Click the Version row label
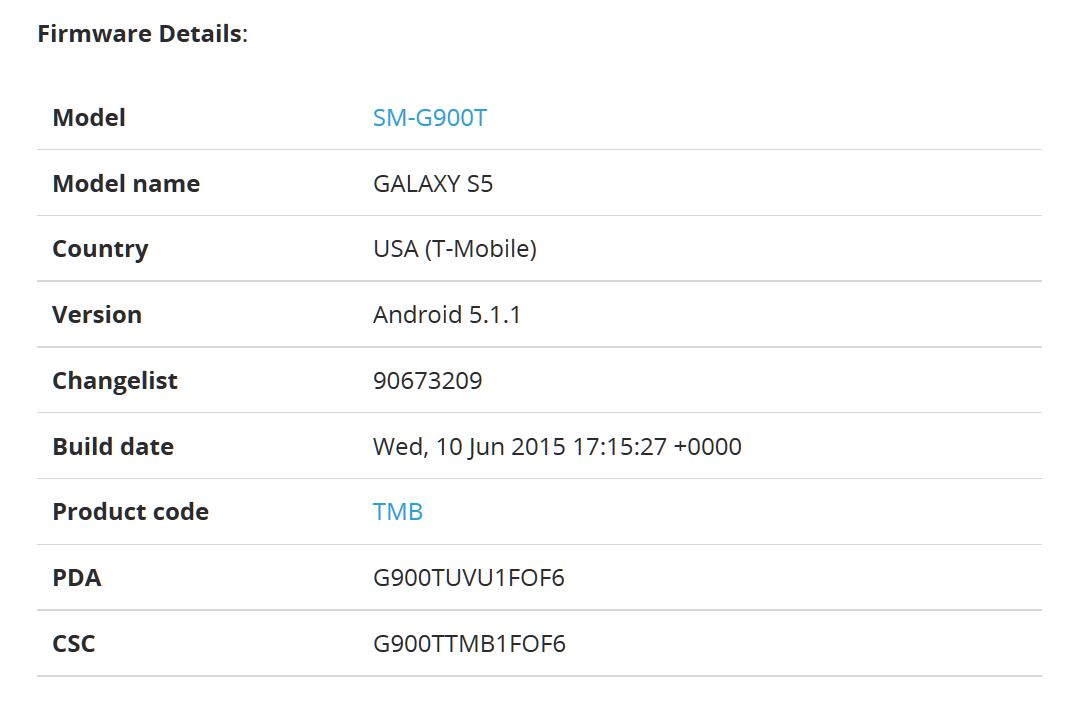1071x714 pixels. click(x=97, y=315)
